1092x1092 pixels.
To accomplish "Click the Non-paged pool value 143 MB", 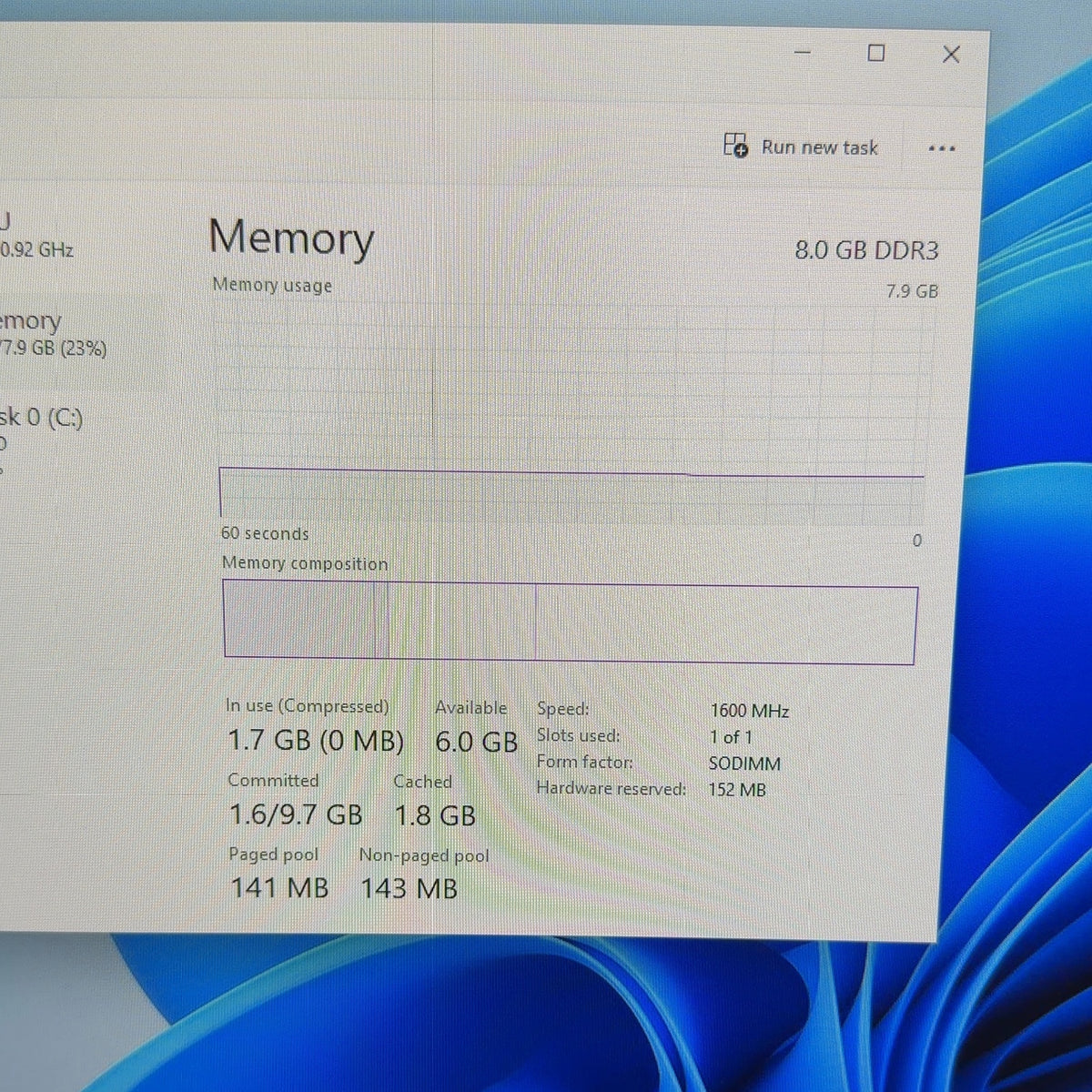I will (409, 888).
